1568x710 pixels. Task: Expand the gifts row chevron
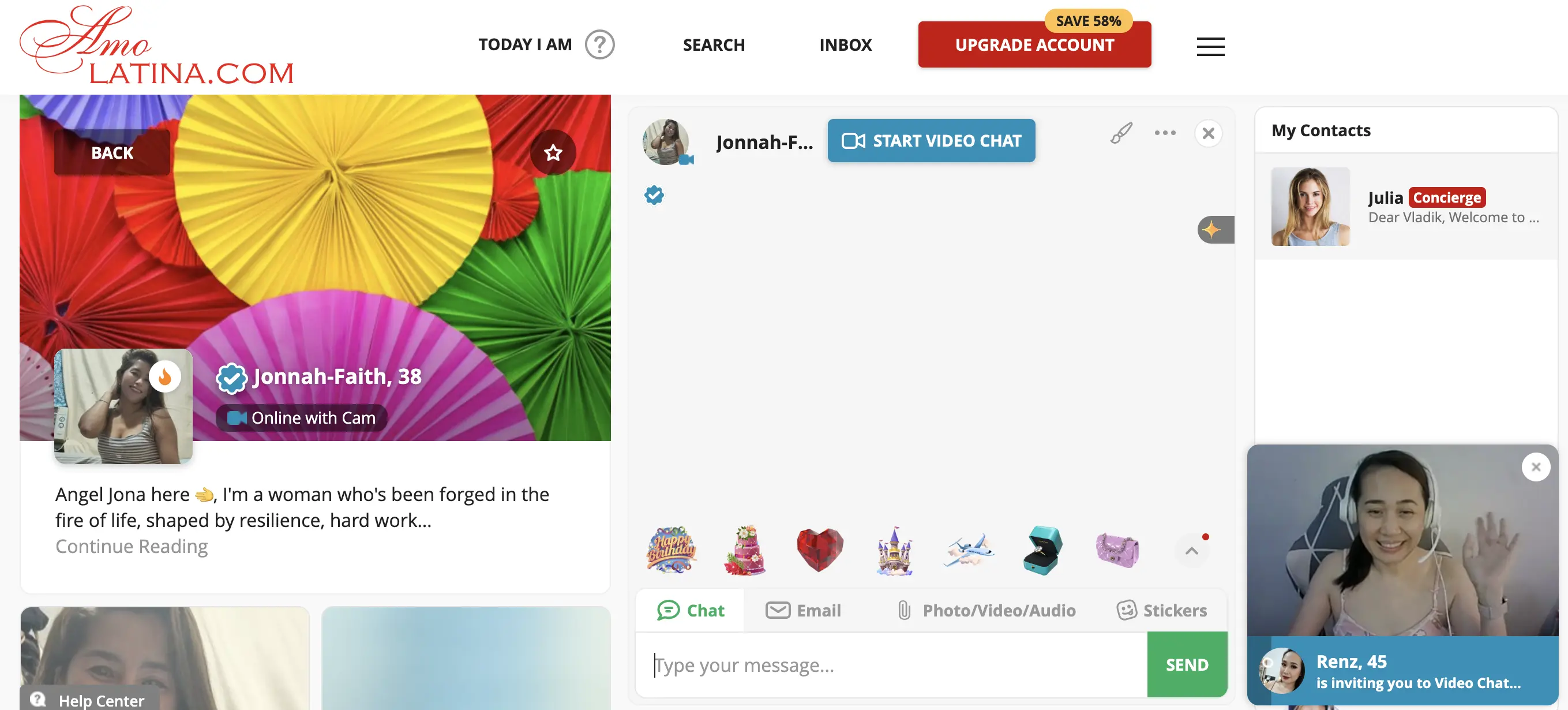[x=1191, y=551]
